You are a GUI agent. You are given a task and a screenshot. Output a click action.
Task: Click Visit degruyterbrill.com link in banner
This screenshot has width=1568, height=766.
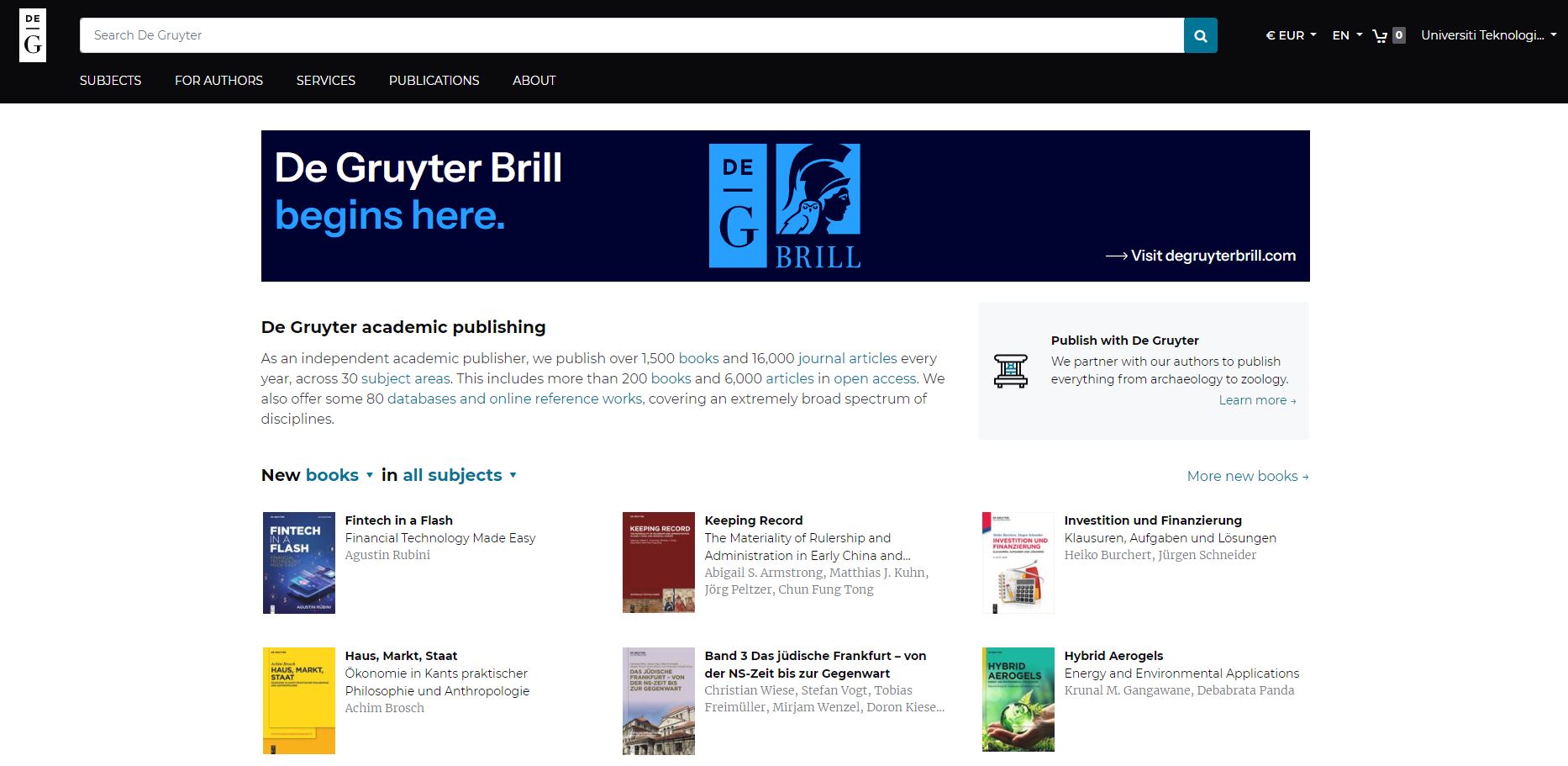coord(1201,256)
